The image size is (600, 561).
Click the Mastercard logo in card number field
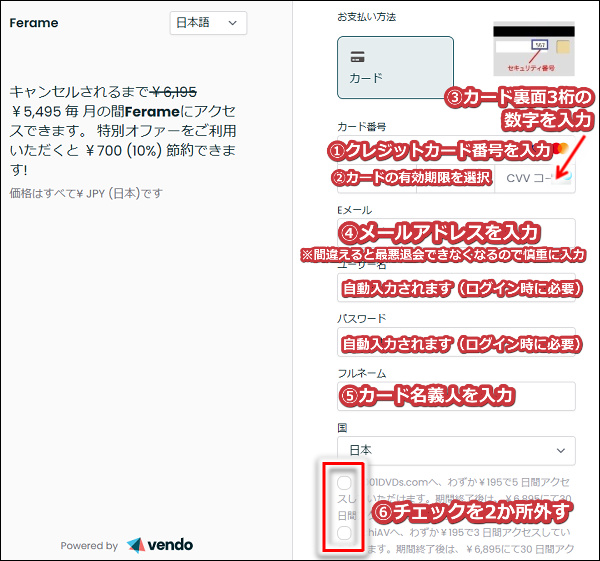[x=561, y=148]
